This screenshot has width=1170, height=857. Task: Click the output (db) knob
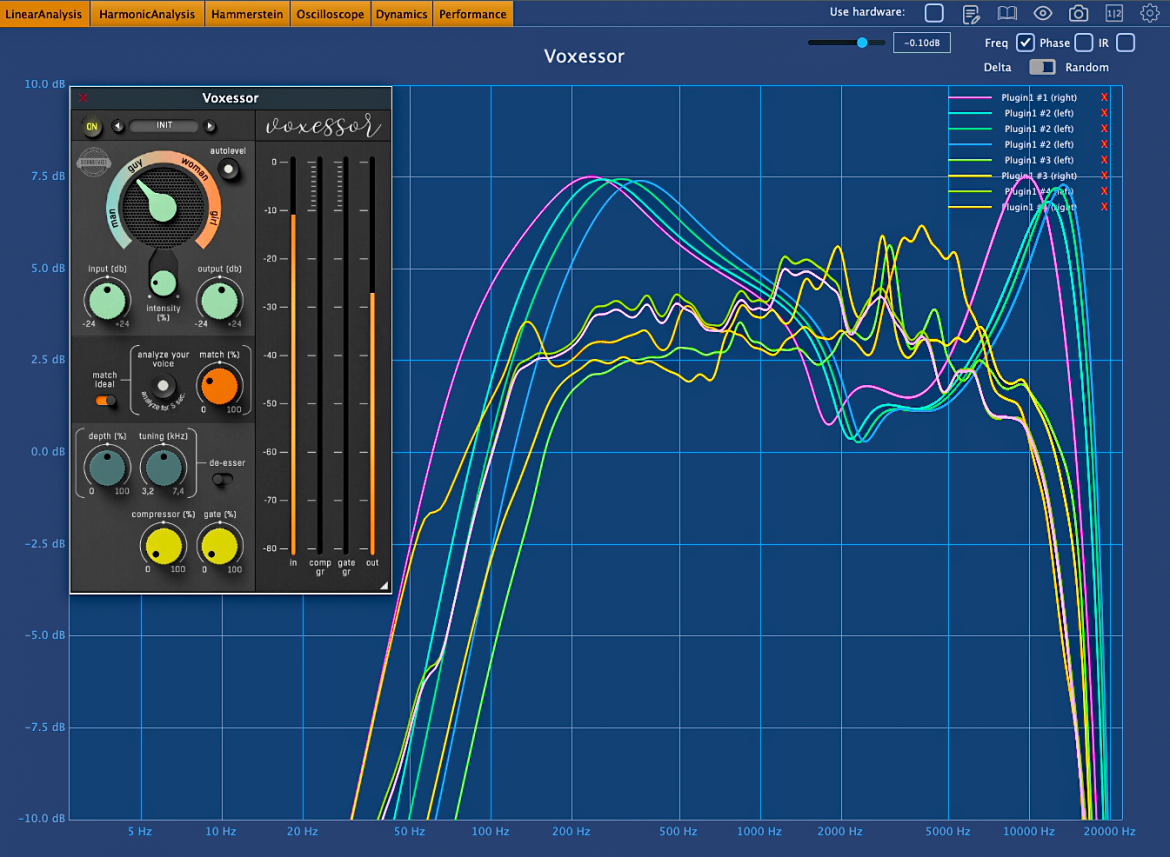(x=219, y=300)
